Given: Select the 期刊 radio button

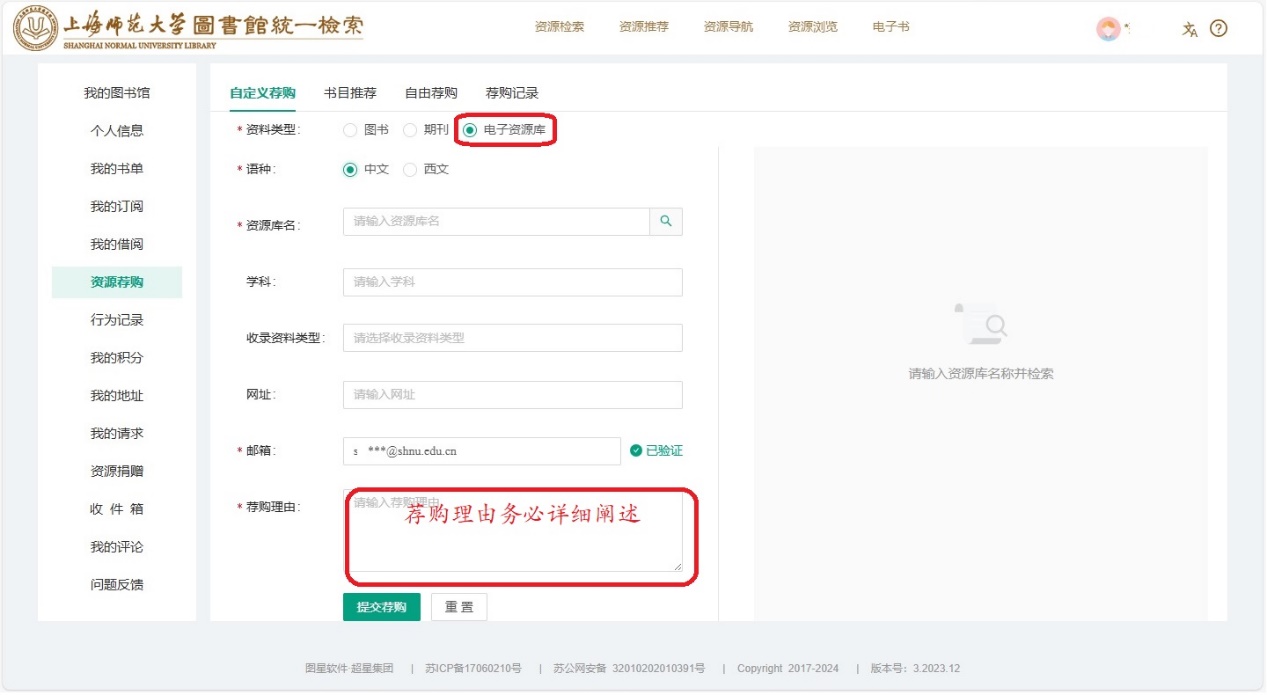Looking at the screenshot, I should pyautogui.click(x=410, y=130).
